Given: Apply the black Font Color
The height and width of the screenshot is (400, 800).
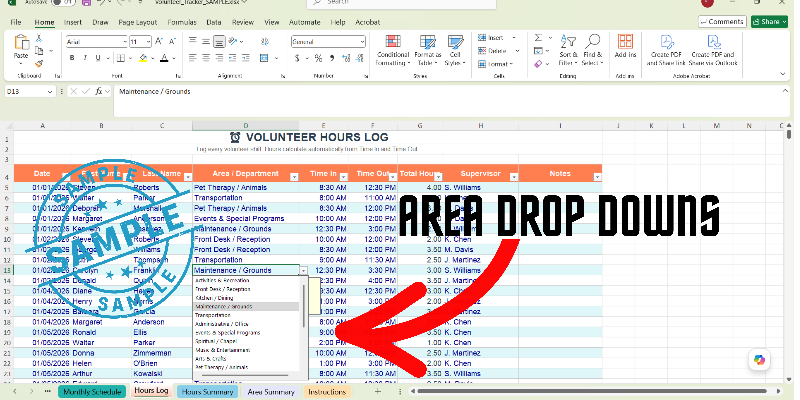Looking at the screenshot, I should [x=164, y=58].
